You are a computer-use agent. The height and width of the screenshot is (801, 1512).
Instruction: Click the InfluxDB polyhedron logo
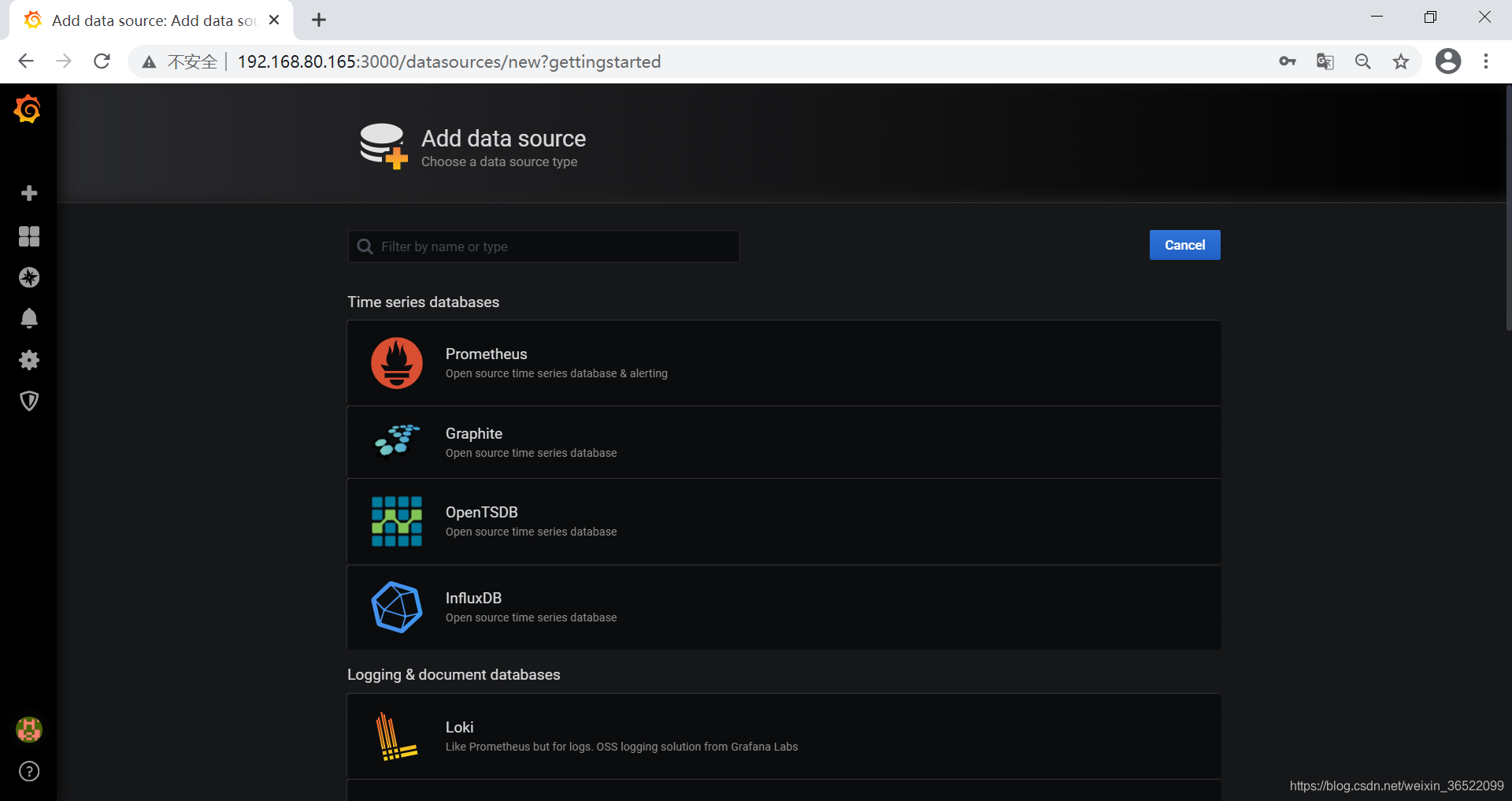click(x=397, y=607)
